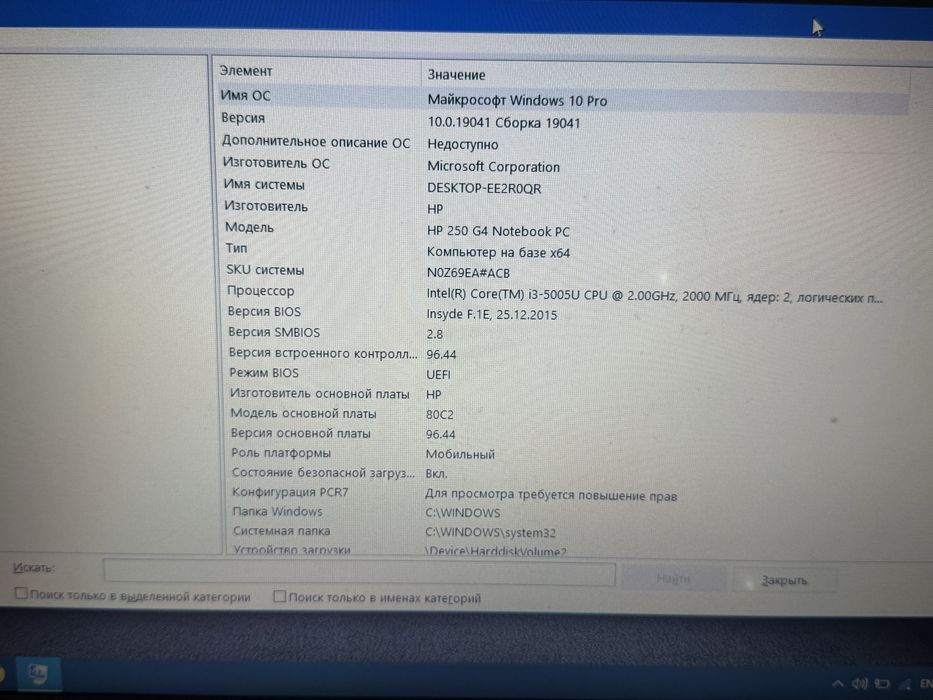
Task: Select the "Тип" row label
Action: 236,248
